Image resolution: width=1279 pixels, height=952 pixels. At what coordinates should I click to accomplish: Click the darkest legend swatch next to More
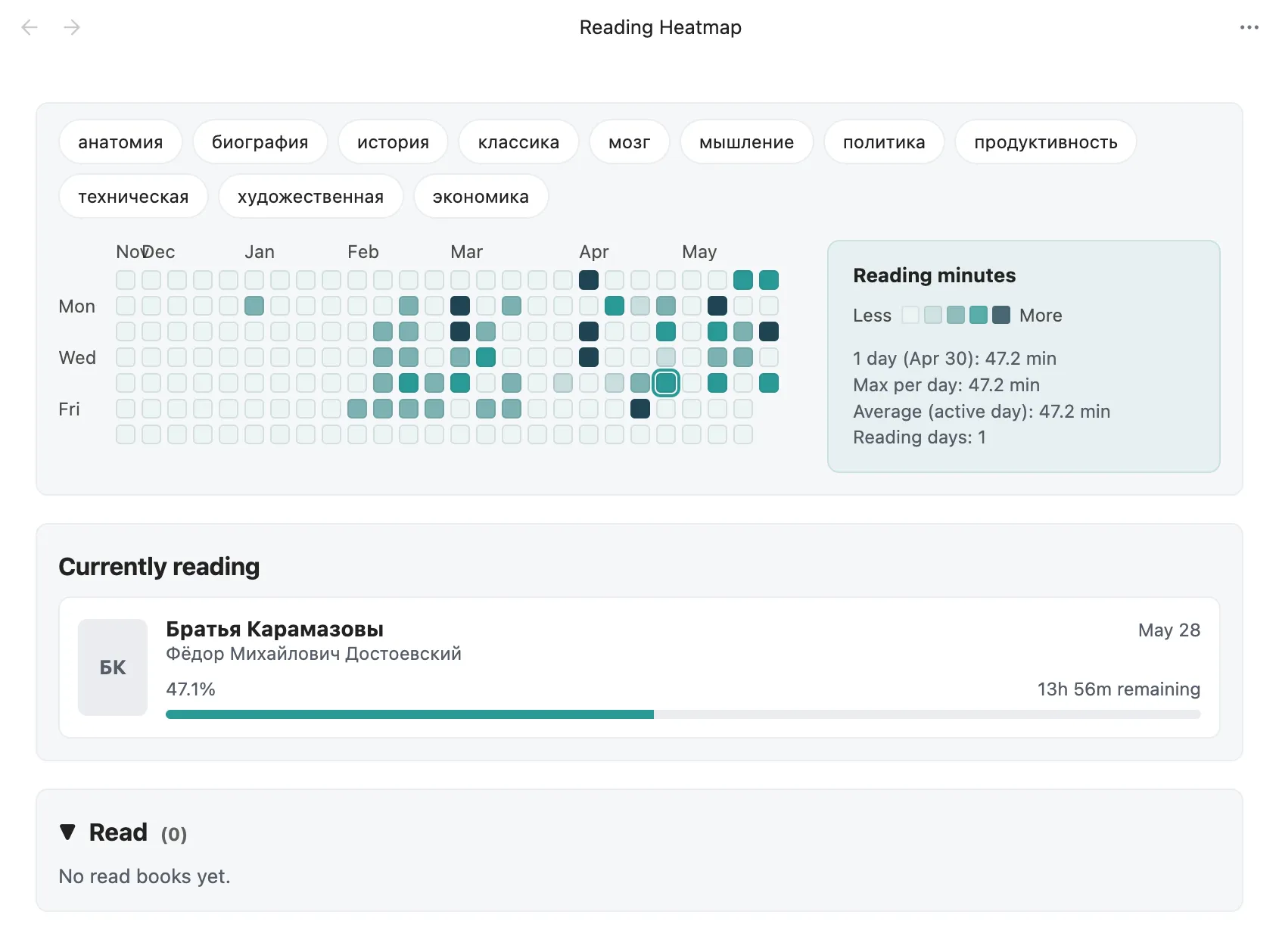(1001, 315)
